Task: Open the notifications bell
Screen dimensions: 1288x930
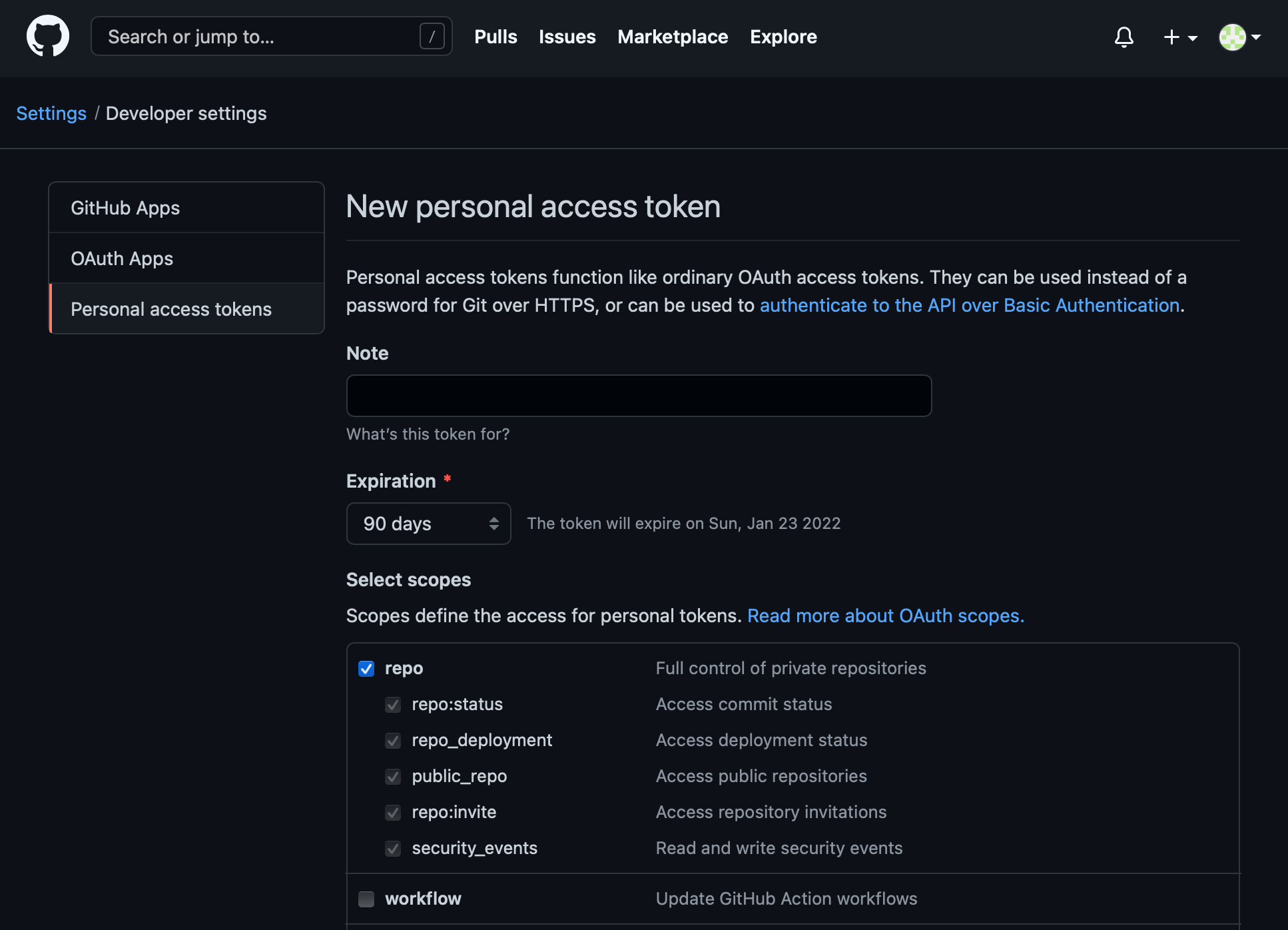Action: click(x=1124, y=37)
